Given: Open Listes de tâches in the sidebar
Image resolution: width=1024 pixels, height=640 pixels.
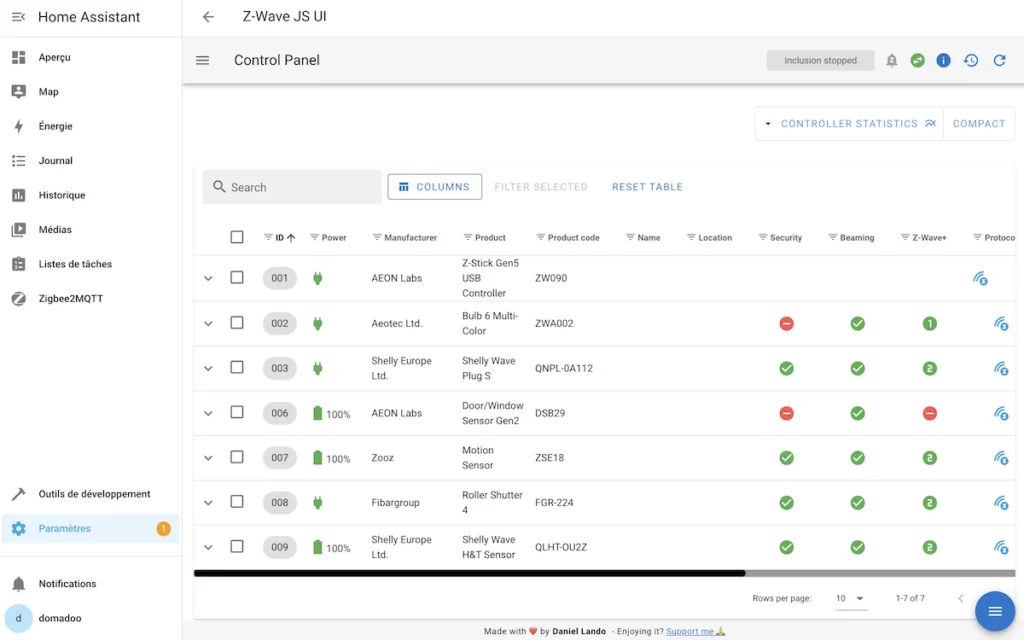Looking at the screenshot, I should point(91,264).
